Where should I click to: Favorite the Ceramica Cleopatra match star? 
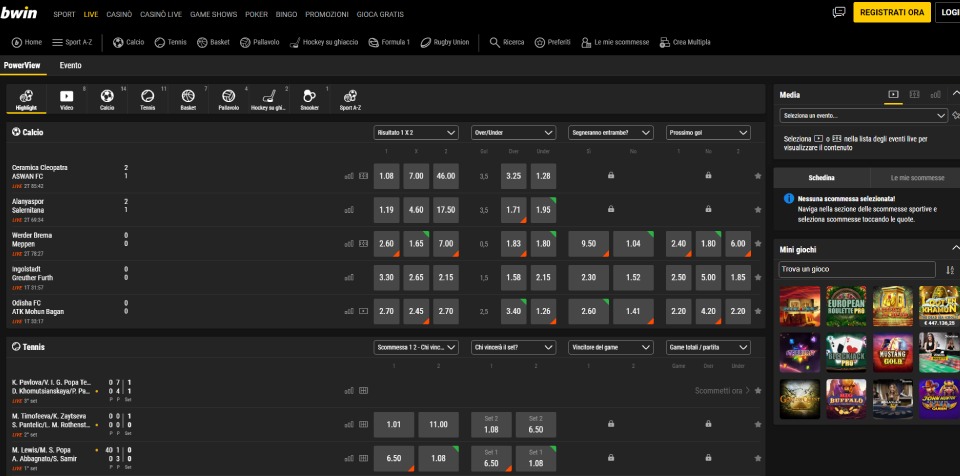758,176
